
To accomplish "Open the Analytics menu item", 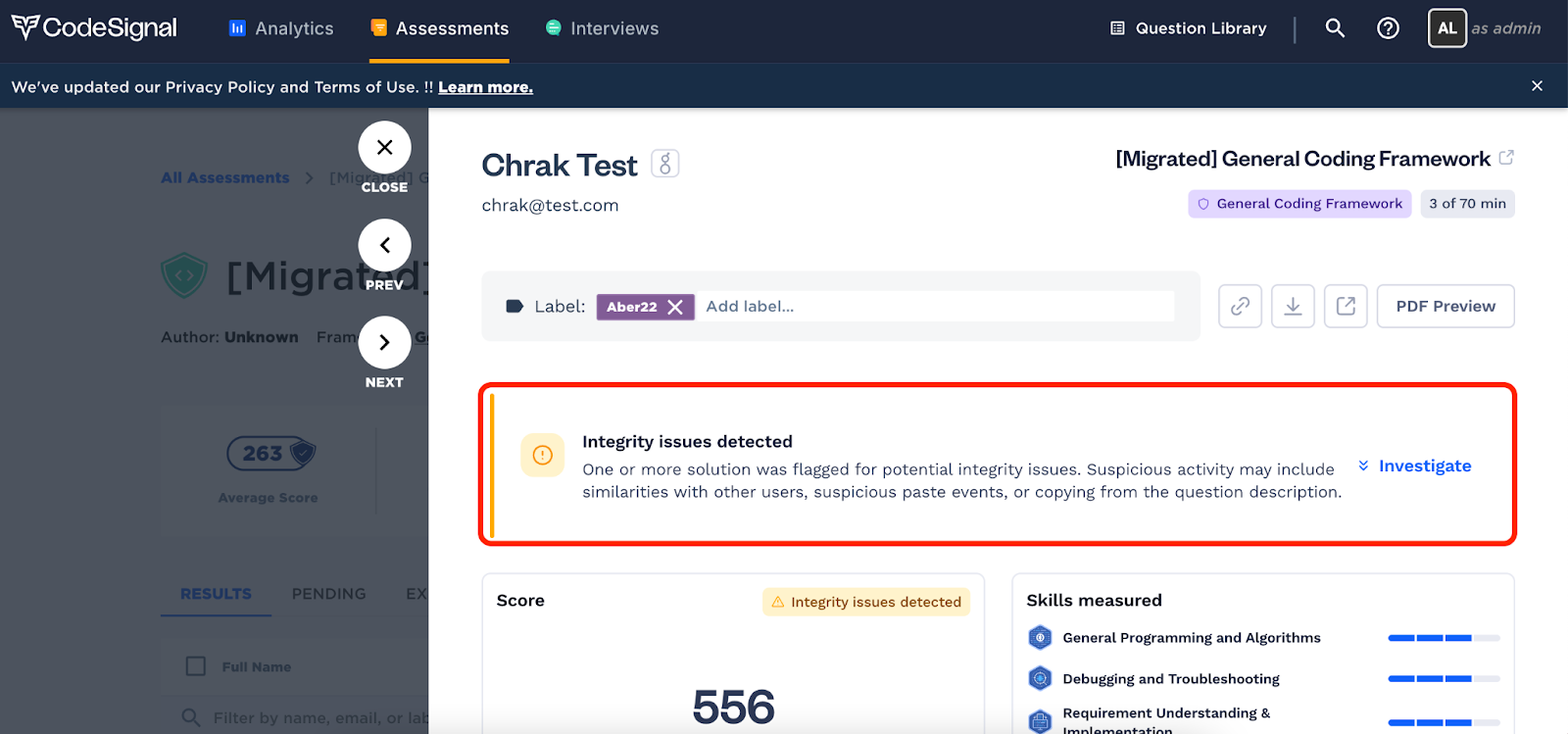I will click(281, 28).
